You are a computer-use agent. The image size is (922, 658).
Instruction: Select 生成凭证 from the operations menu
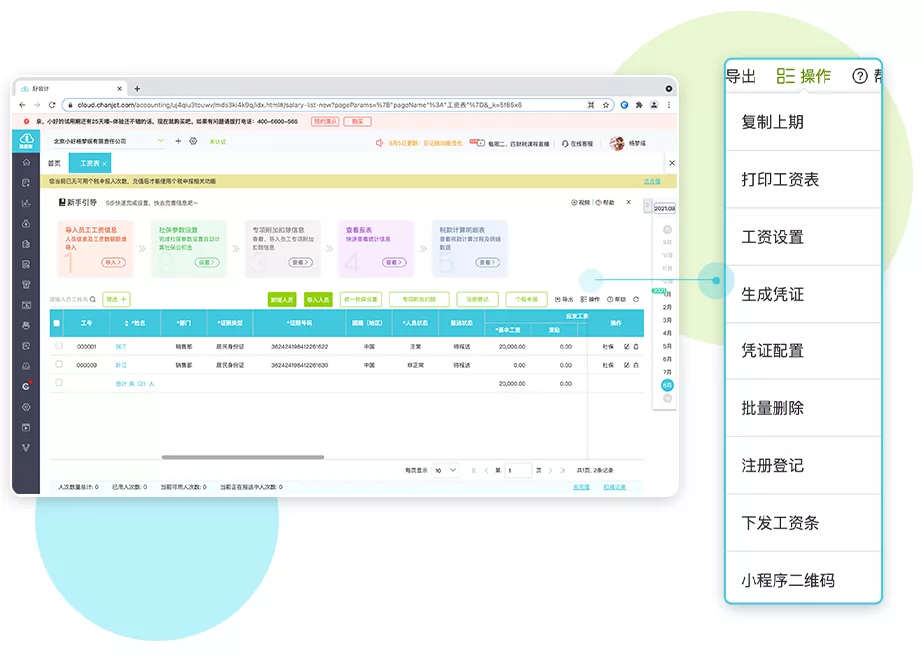click(x=773, y=295)
